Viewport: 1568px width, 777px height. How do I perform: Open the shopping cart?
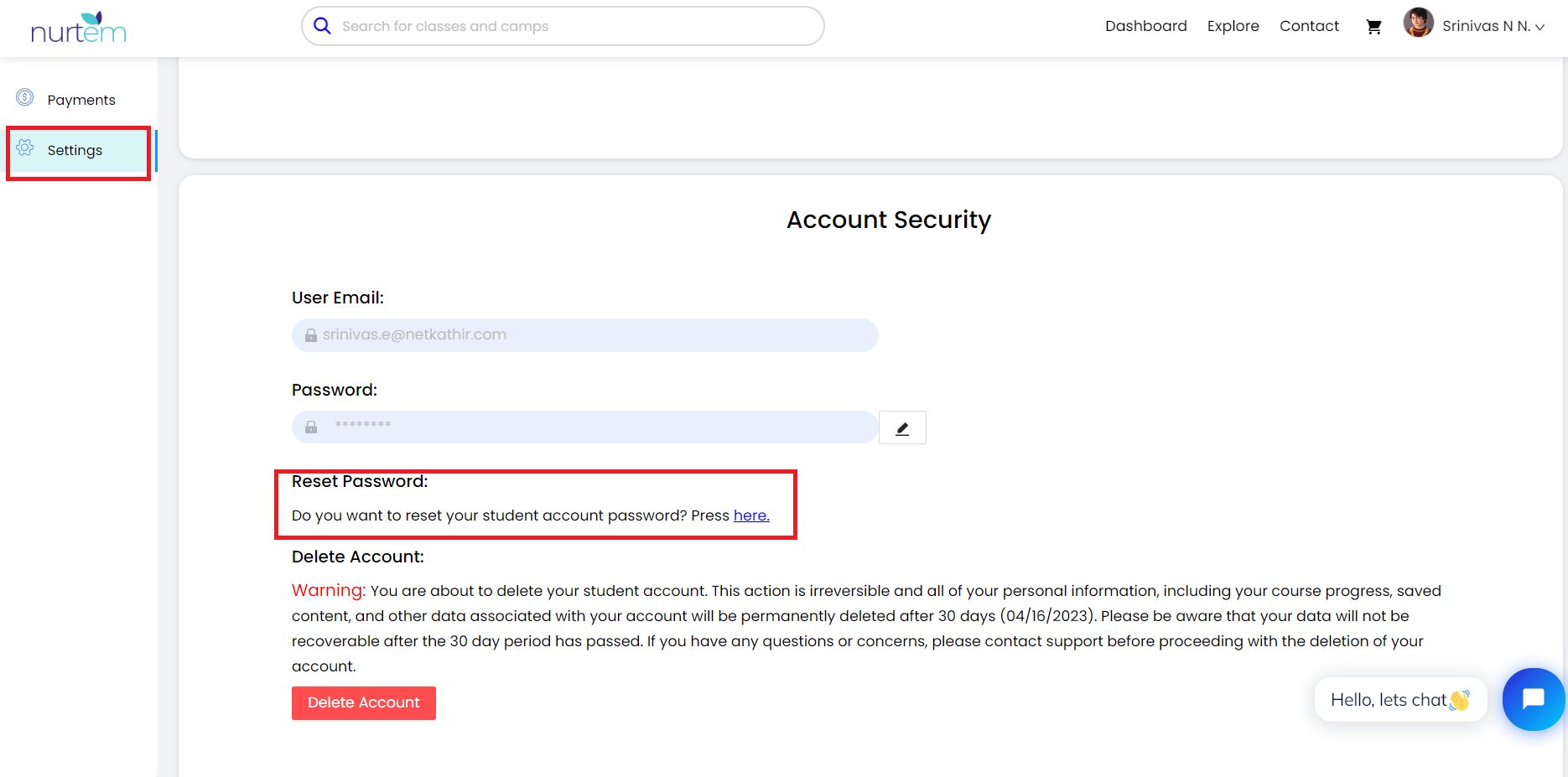(1373, 27)
